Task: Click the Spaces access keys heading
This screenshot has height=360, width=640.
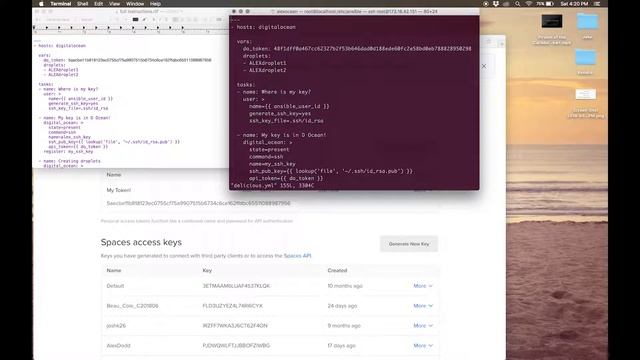Action: (141, 242)
